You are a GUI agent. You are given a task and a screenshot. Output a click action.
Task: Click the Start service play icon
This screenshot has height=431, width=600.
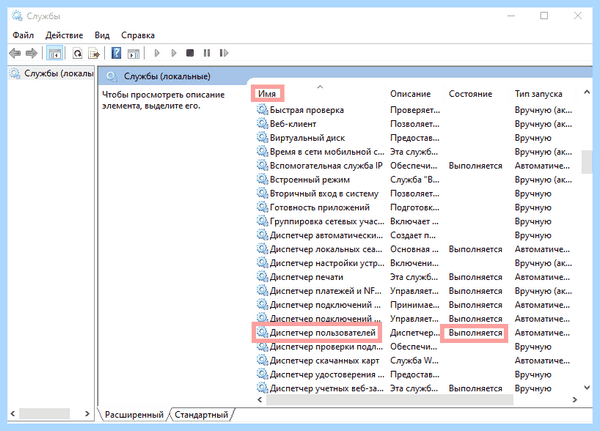pyautogui.click(x=157, y=53)
